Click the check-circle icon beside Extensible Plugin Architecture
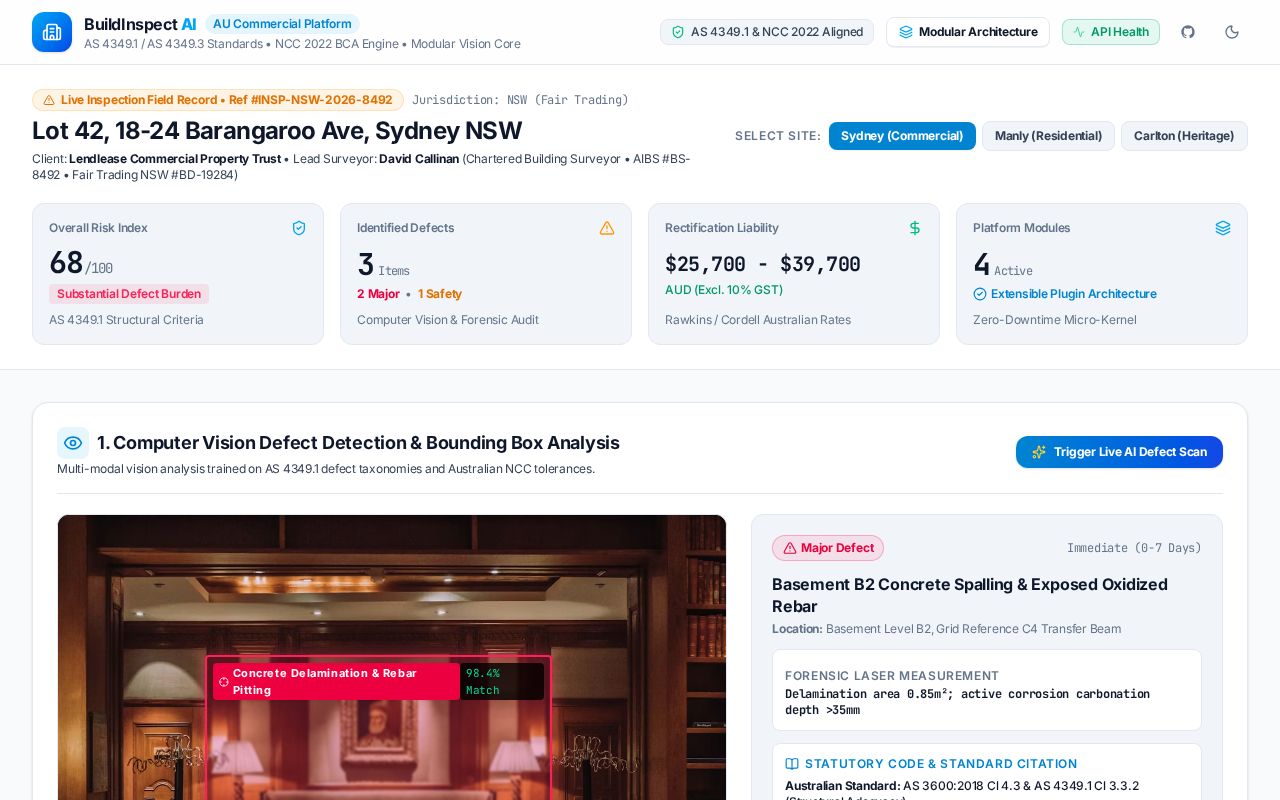1280x800 pixels. [x=980, y=294]
